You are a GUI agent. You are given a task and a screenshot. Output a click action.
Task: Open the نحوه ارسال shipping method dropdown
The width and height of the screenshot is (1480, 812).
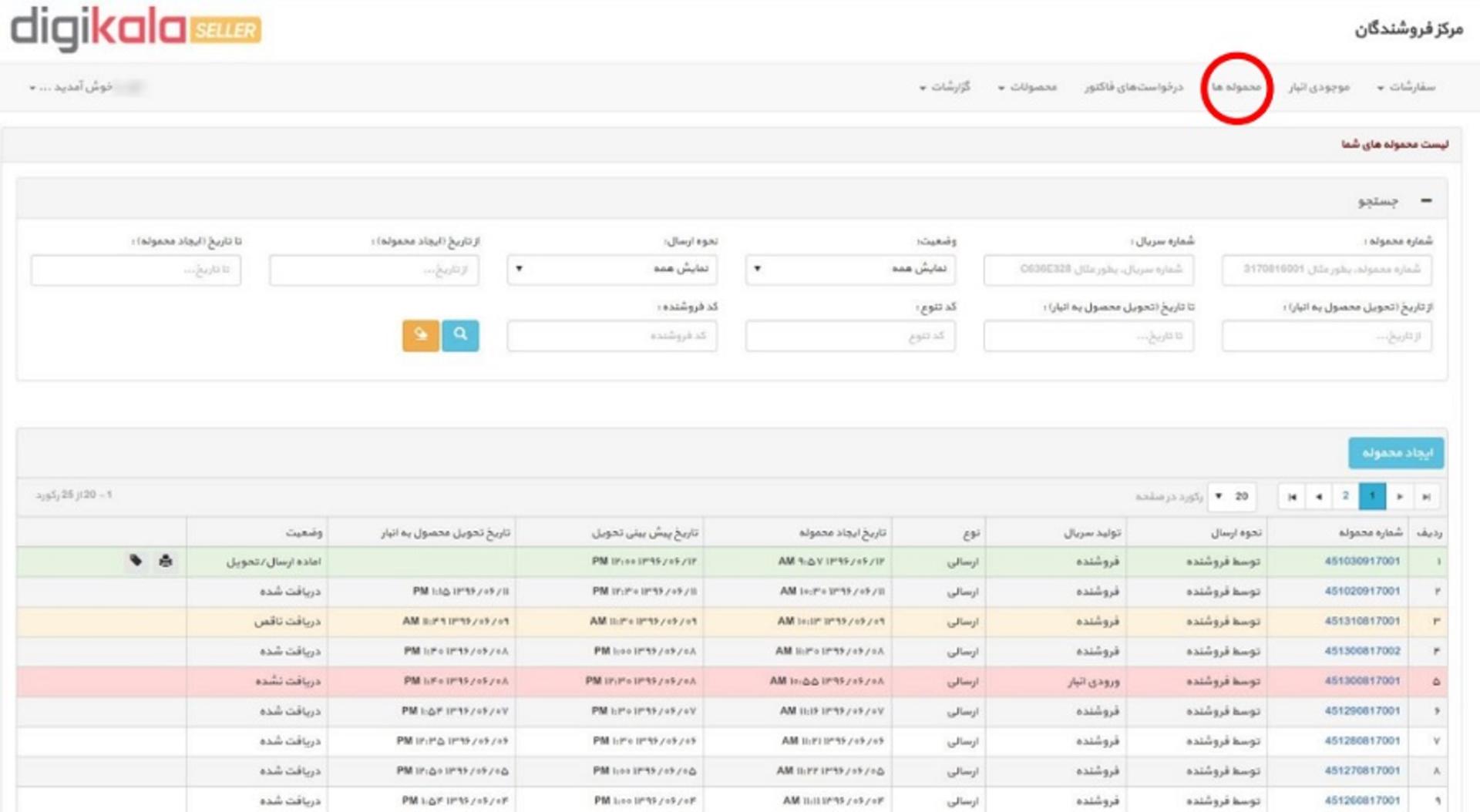point(612,269)
